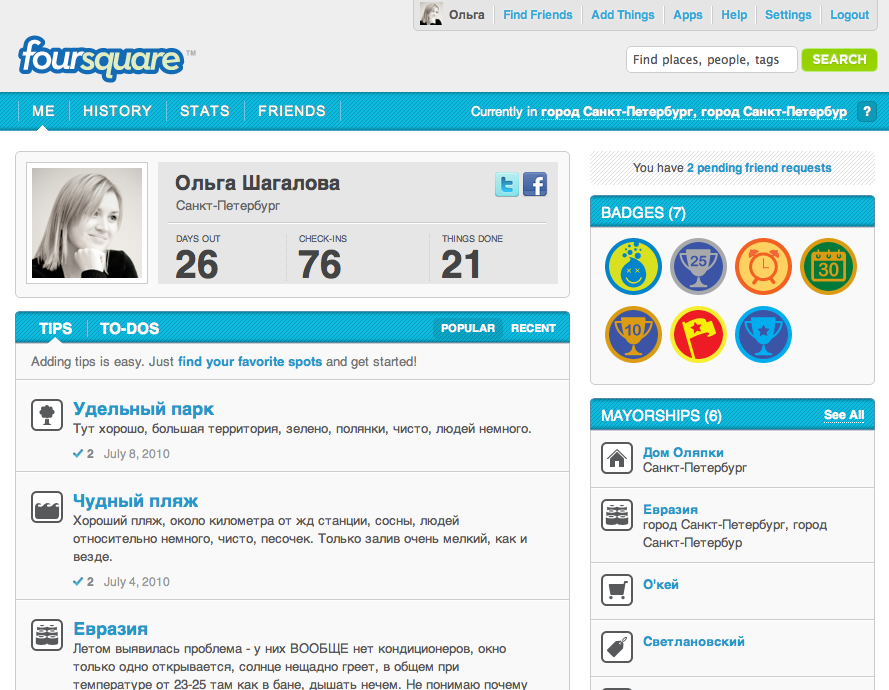Click the park tree icon for Удельный парк
This screenshot has width=889, height=690.
pos(47,415)
